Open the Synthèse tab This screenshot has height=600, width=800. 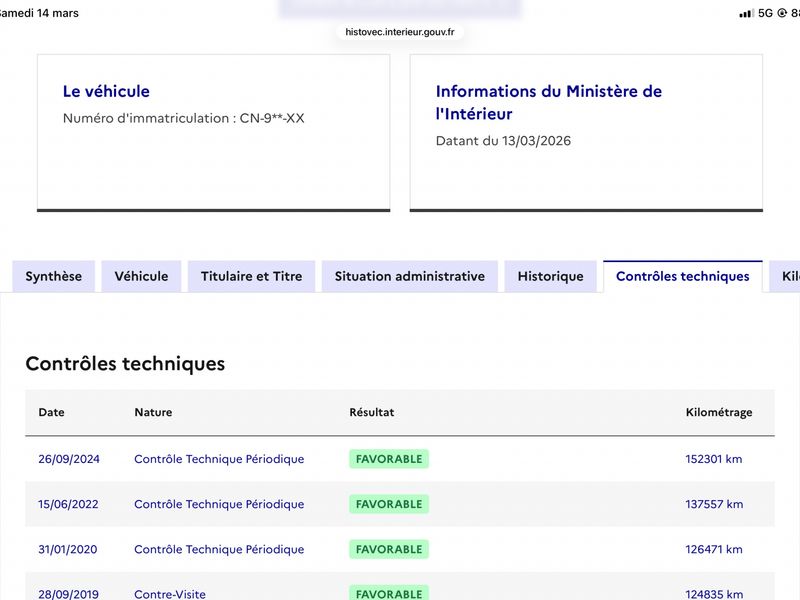(54, 276)
